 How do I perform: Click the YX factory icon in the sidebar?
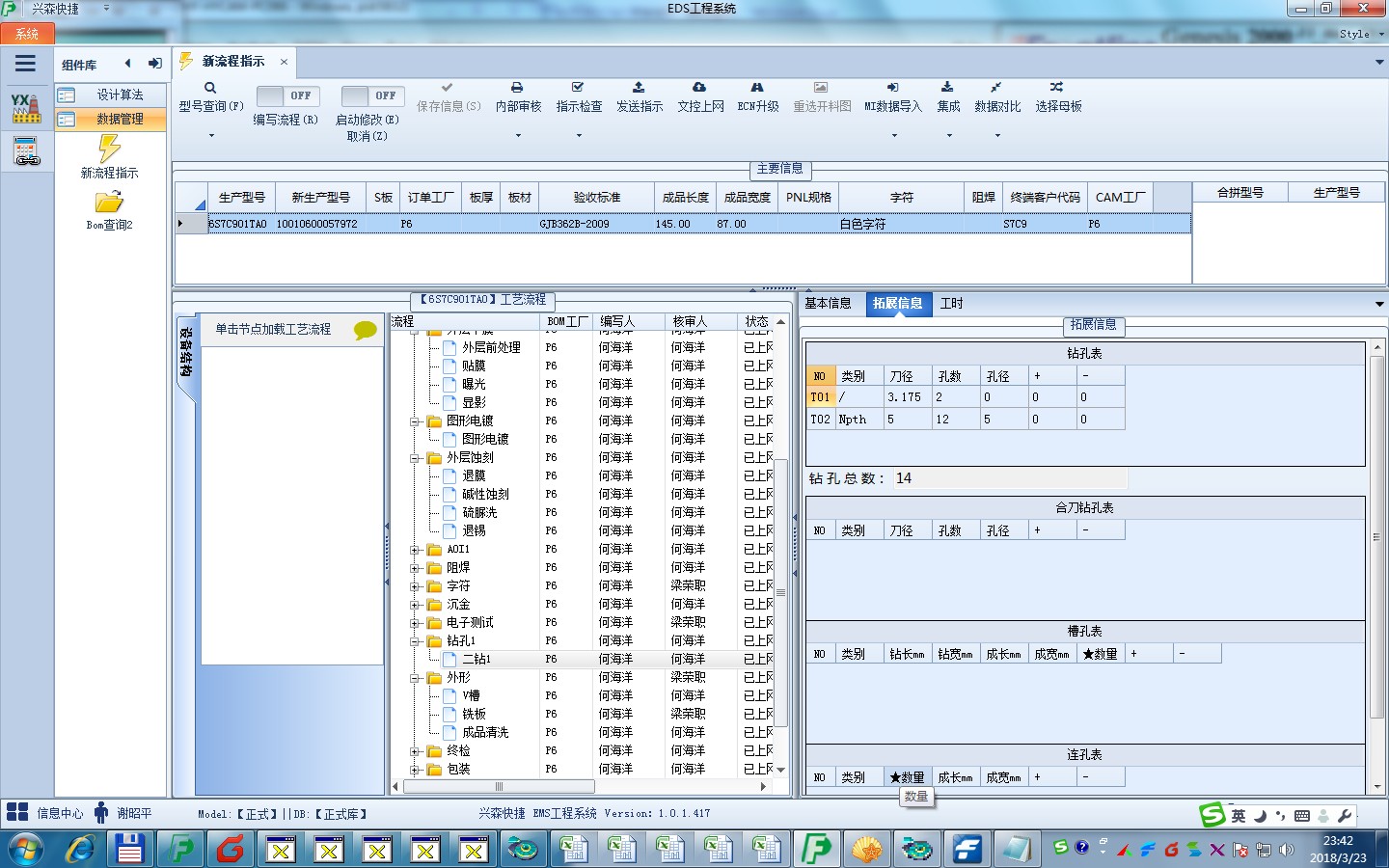pyautogui.click(x=26, y=108)
